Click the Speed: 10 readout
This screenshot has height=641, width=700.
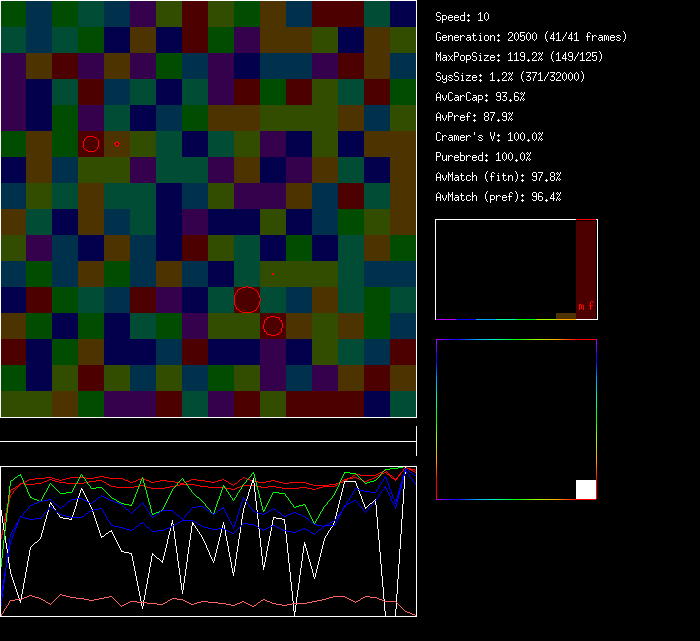tap(463, 17)
